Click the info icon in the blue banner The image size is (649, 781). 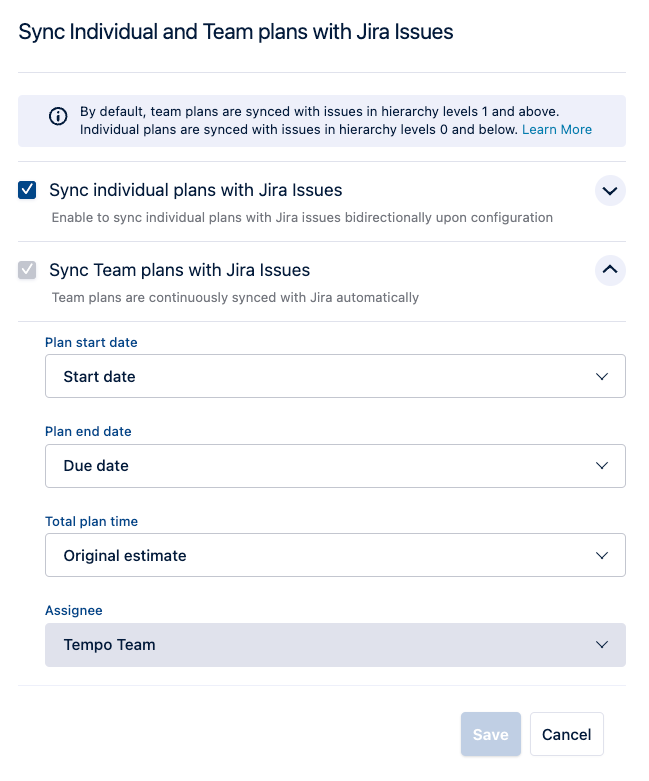[x=59, y=117]
